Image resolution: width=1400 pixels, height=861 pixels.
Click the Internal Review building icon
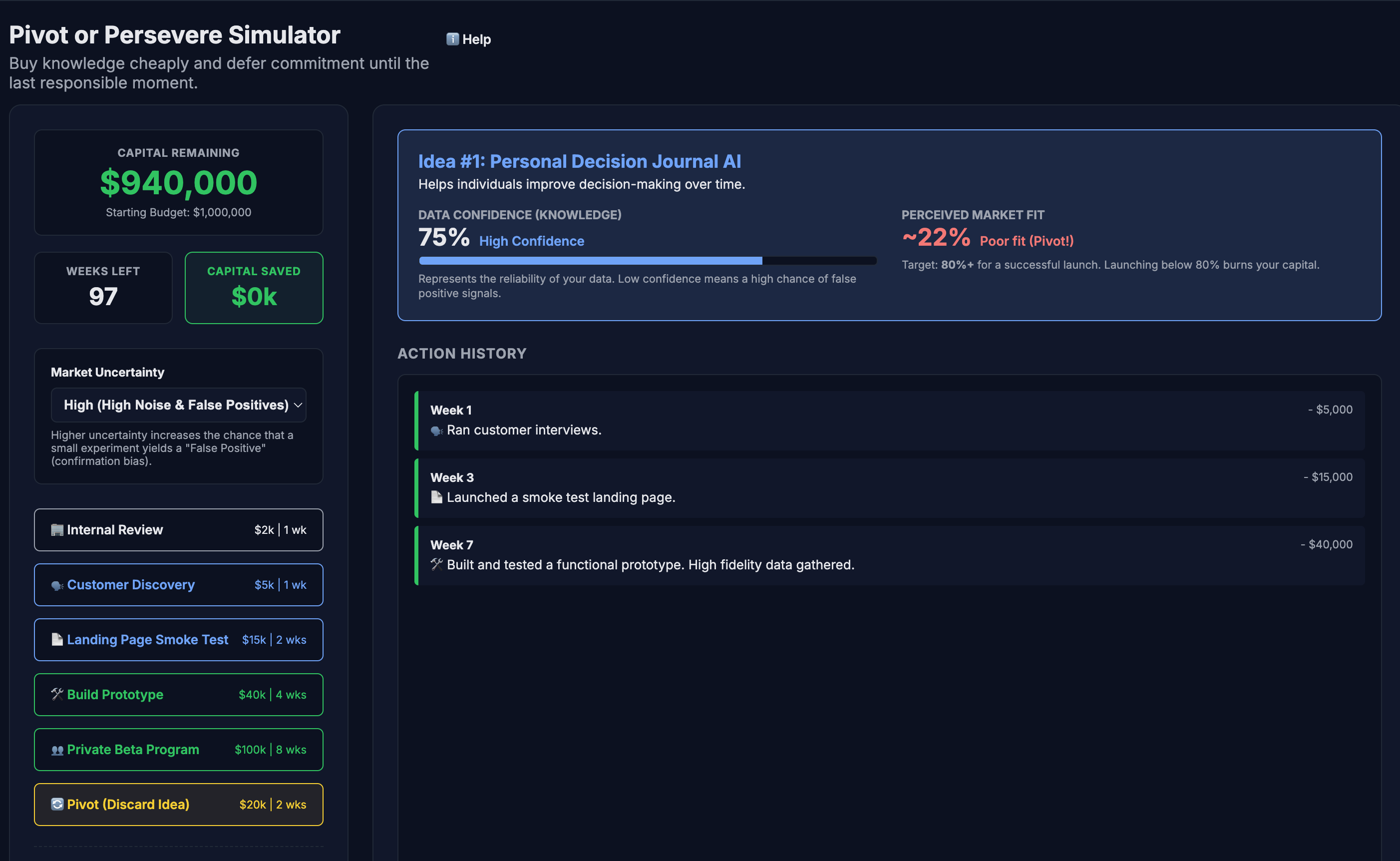(57, 530)
